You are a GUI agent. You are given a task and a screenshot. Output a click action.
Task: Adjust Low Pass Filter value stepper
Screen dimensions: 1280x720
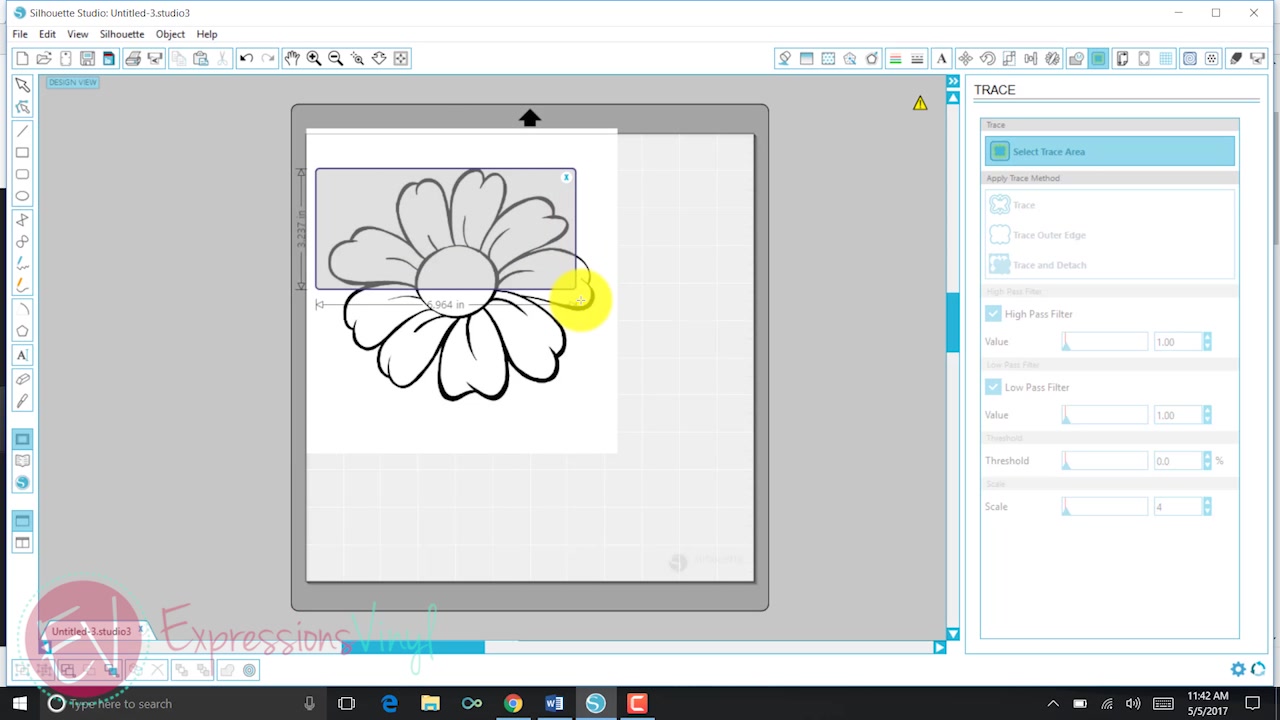1207,415
